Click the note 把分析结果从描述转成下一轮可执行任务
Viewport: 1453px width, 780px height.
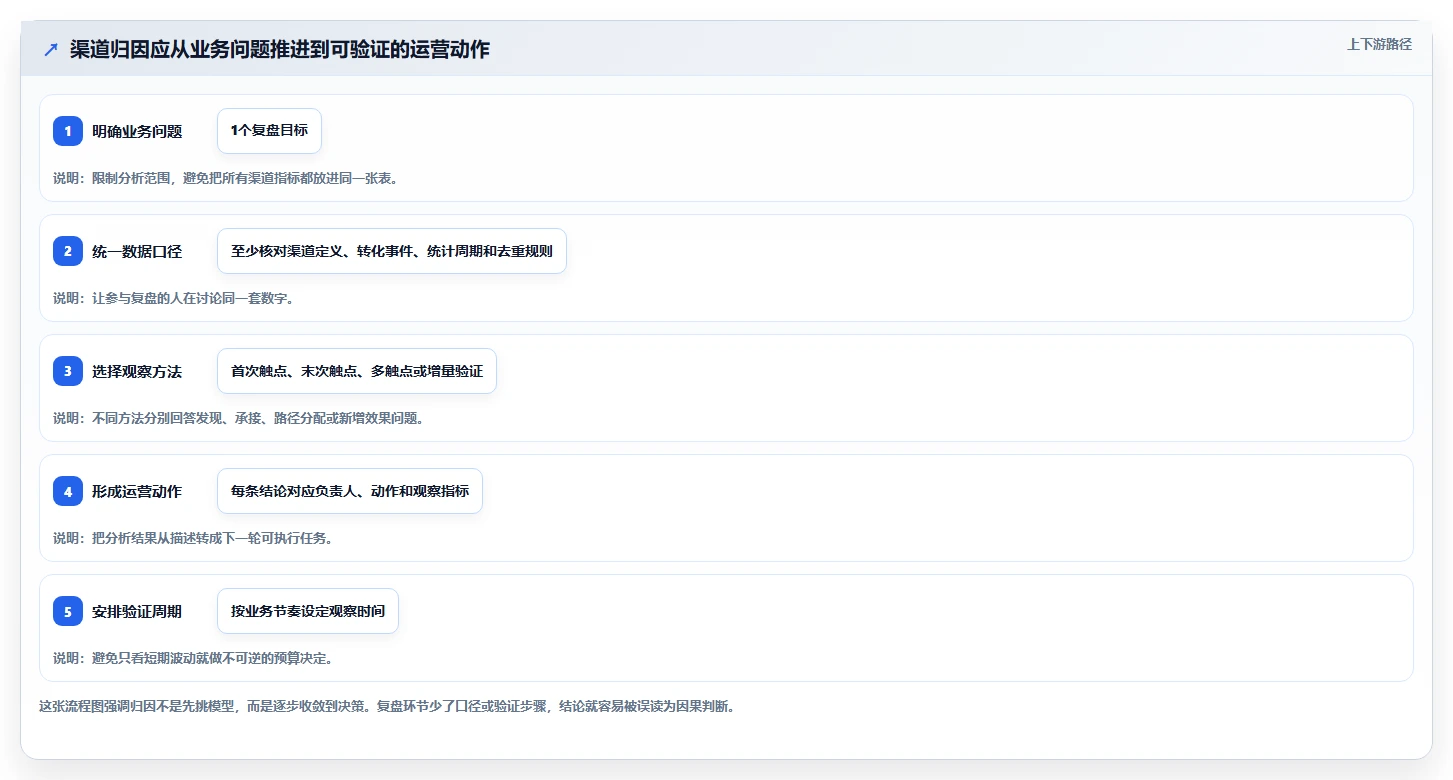coord(193,538)
